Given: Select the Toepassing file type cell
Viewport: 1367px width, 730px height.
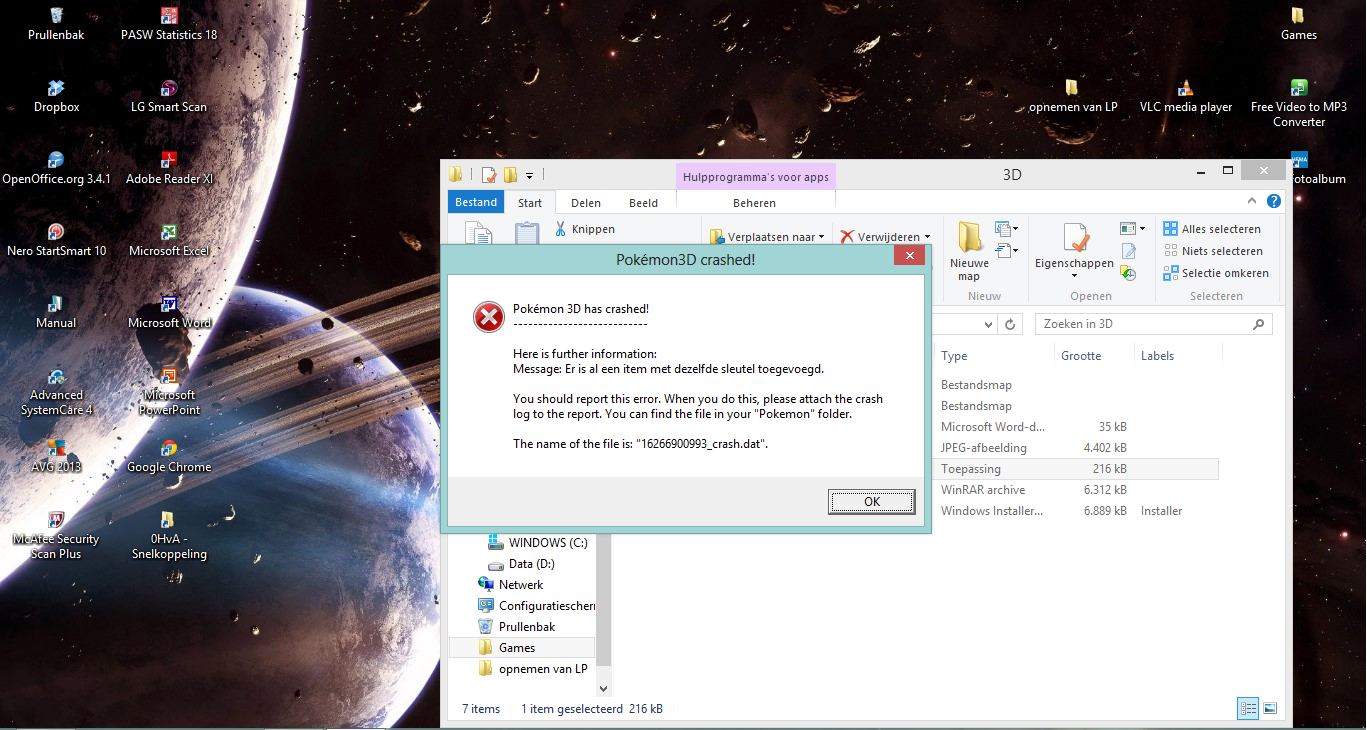Looking at the screenshot, I should click(970, 469).
